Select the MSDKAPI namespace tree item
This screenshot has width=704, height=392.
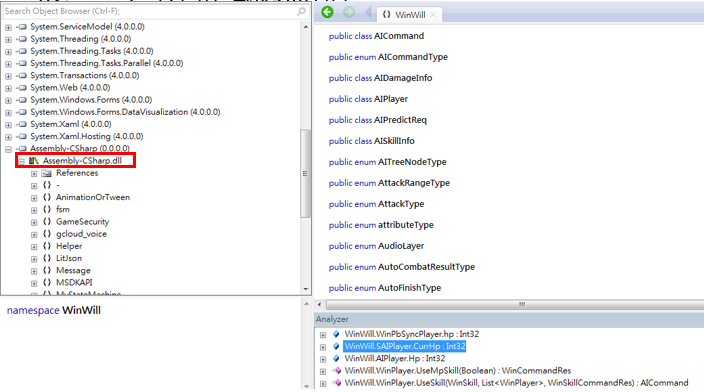(74, 283)
